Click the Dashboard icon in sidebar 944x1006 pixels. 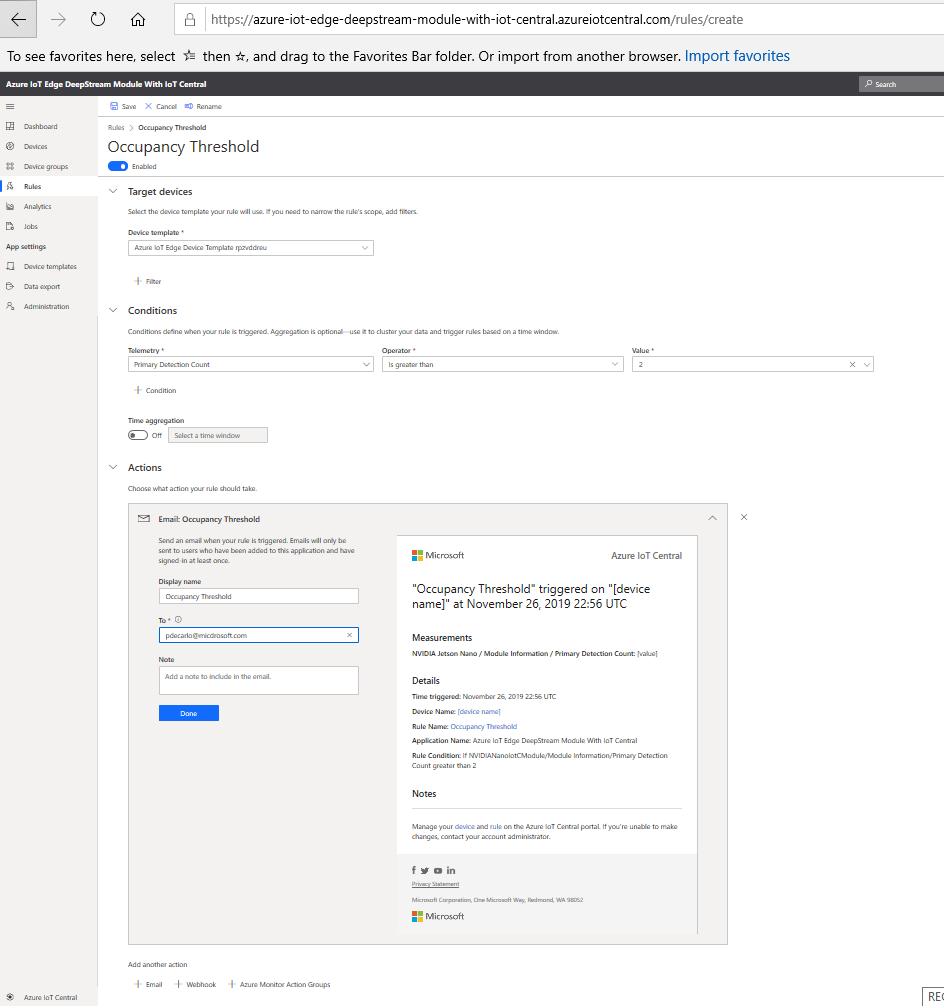click(10, 126)
